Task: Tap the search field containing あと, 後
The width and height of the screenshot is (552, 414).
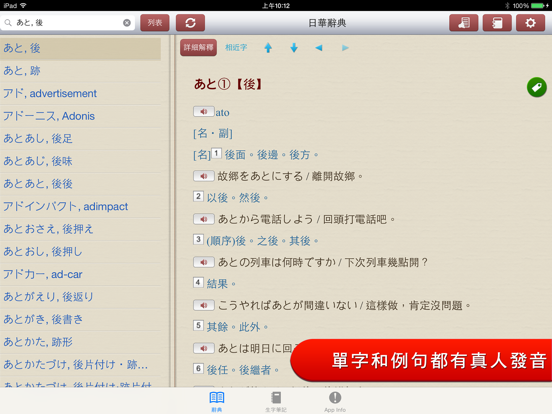Action: point(67,23)
